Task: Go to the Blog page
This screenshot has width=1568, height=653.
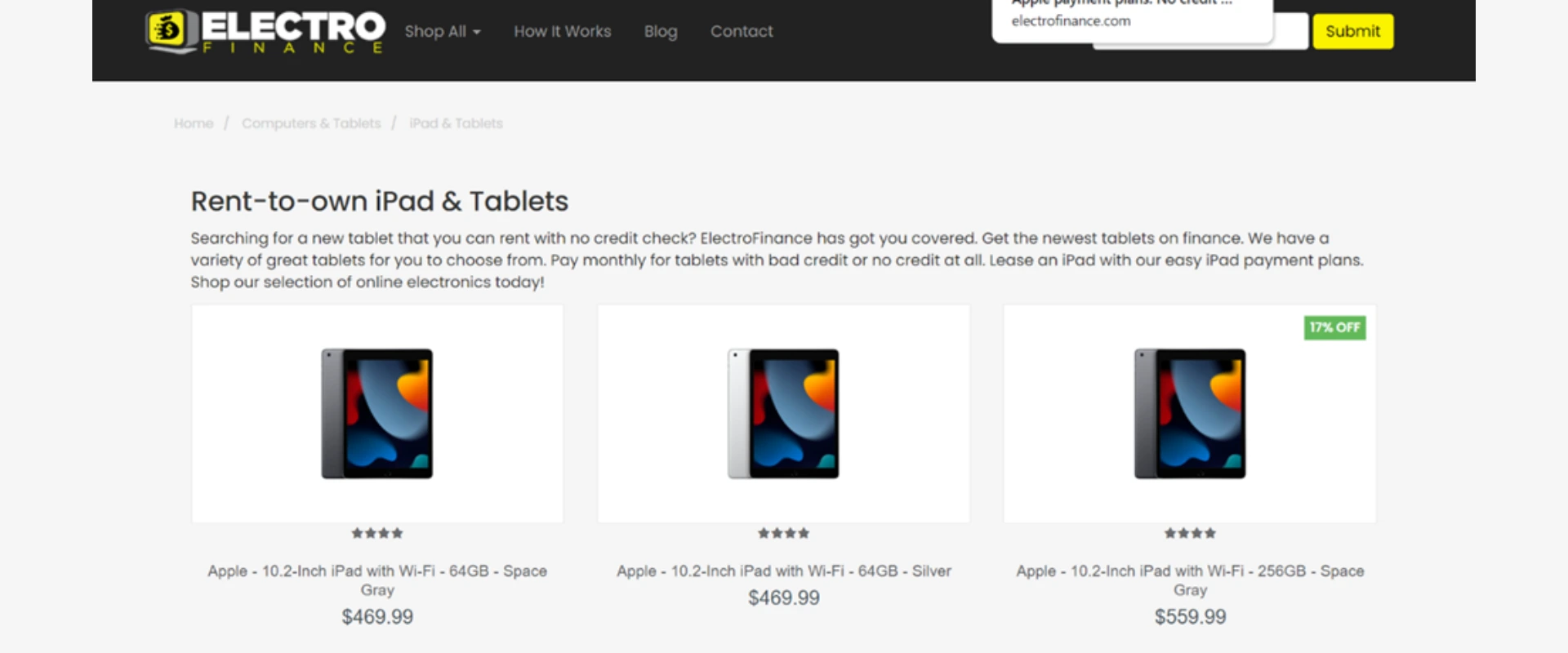Action: [660, 31]
